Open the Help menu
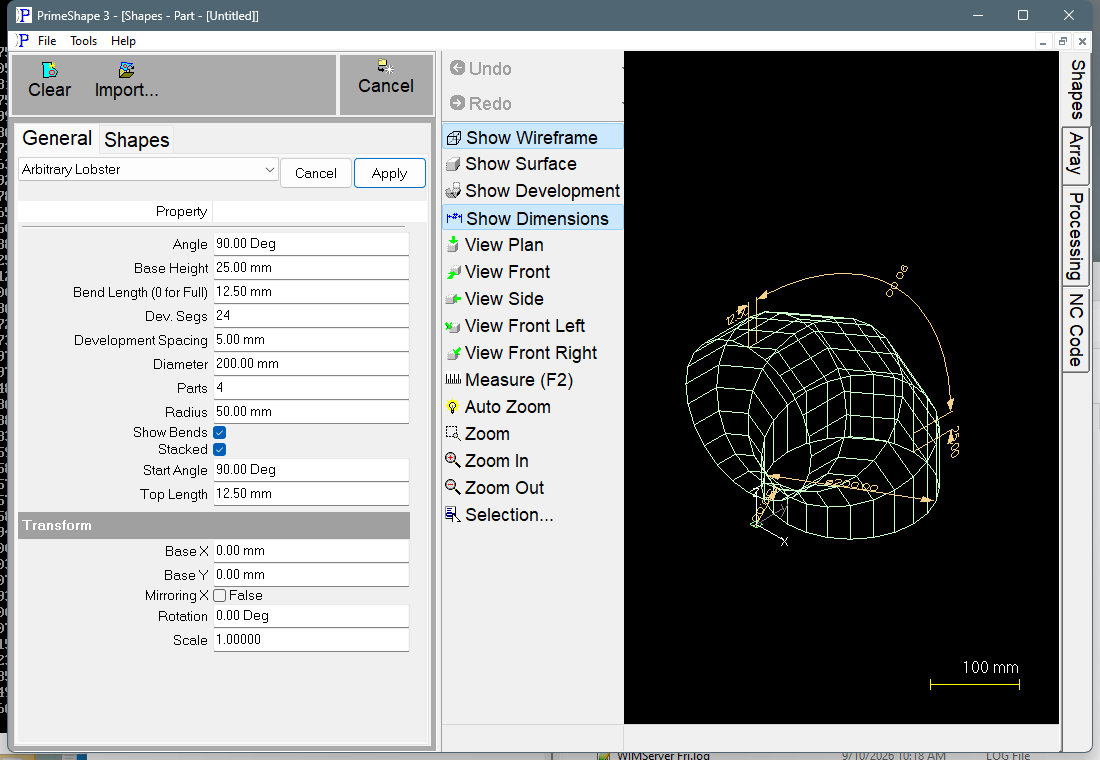 [123, 41]
